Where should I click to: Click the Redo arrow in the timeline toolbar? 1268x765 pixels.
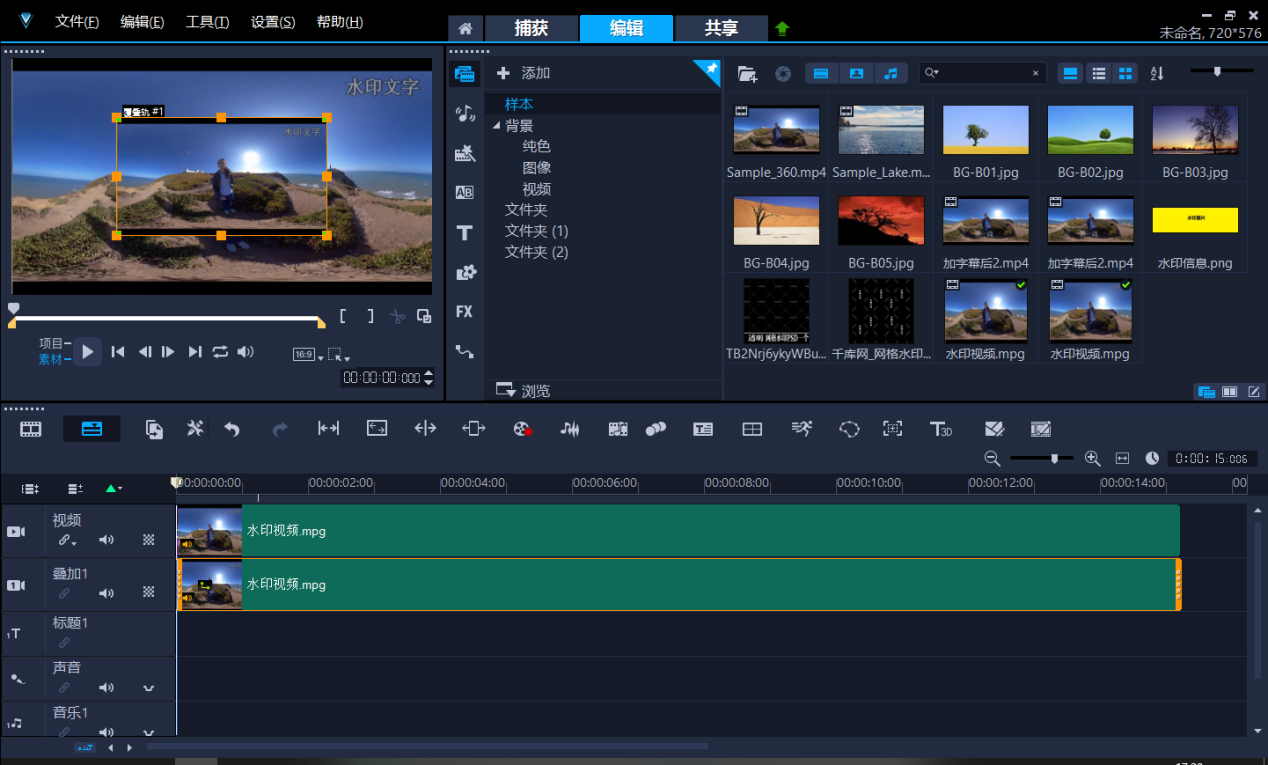click(280, 429)
